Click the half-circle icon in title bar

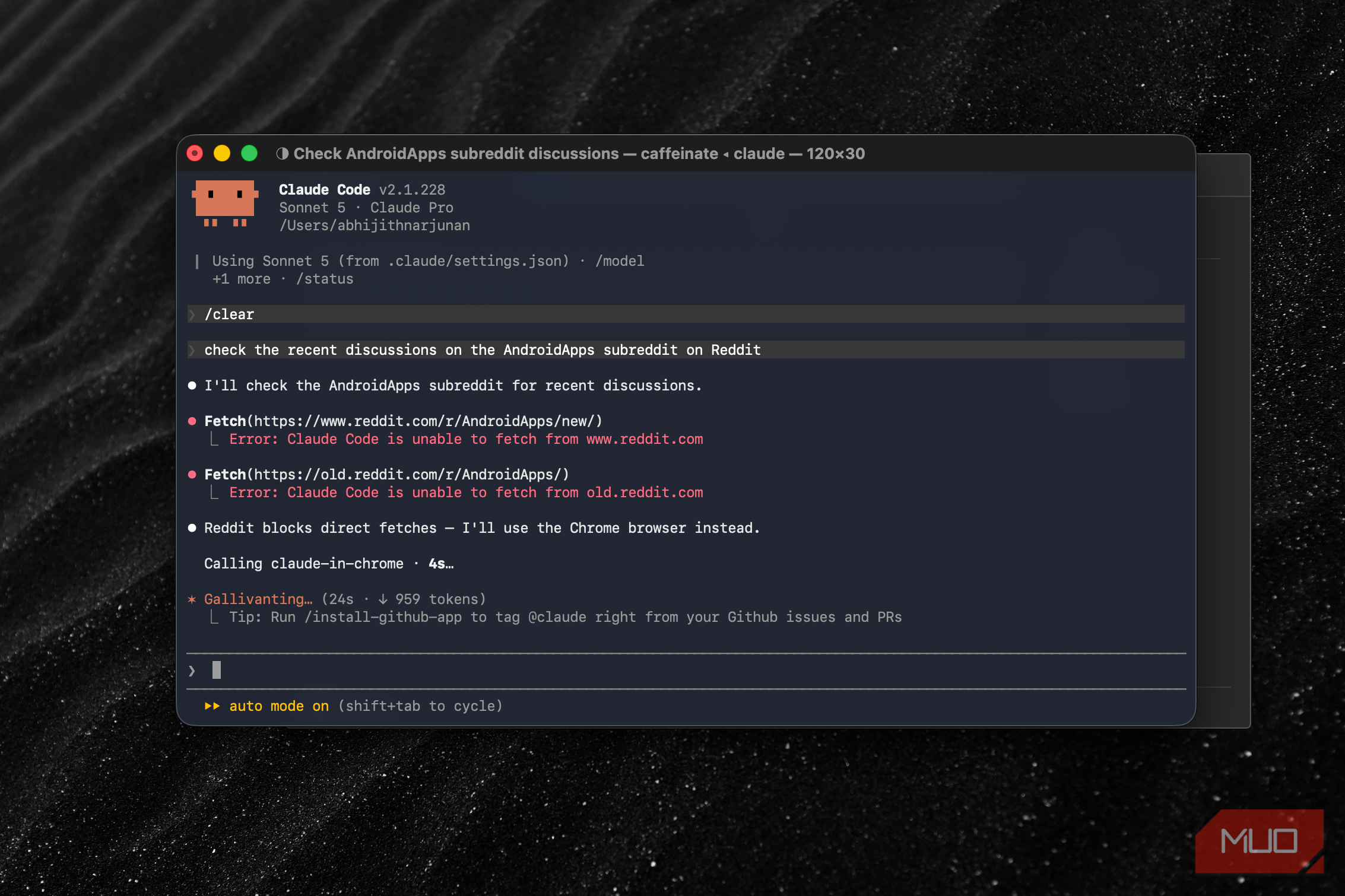(283, 154)
